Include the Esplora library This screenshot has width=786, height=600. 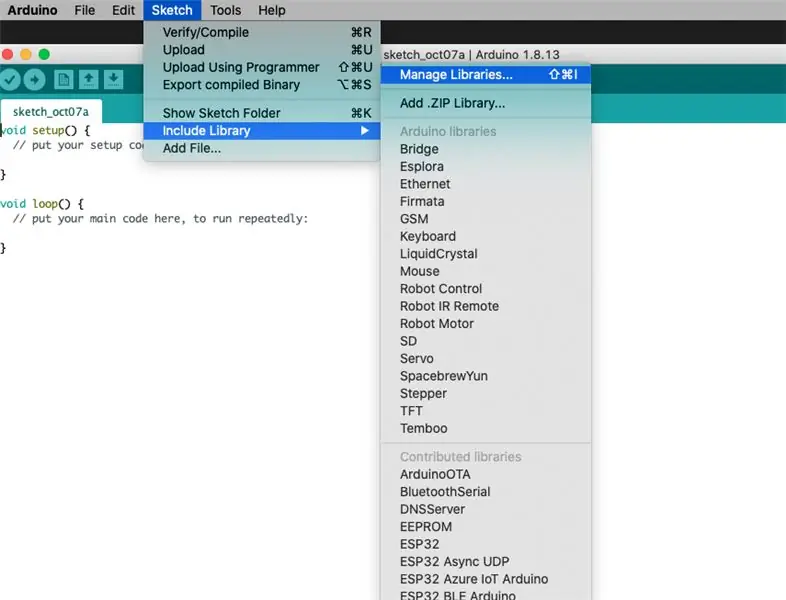coord(486,166)
